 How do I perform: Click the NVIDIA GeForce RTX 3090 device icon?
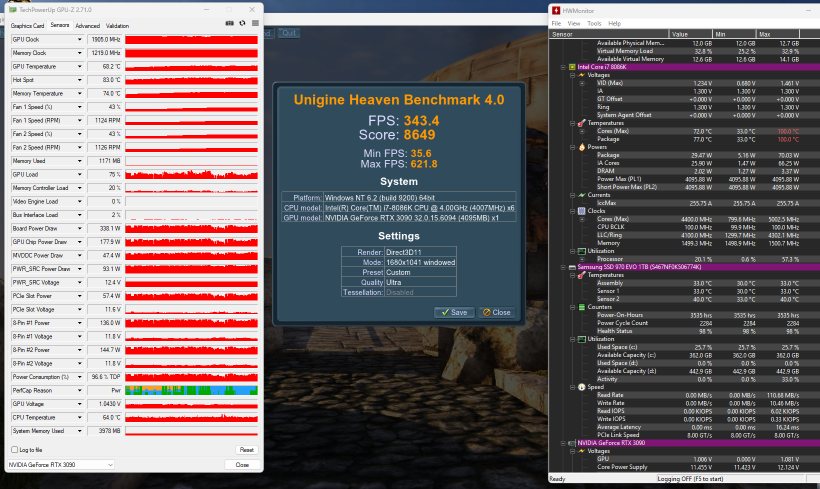pyautogui.click(x=572, y=443)
